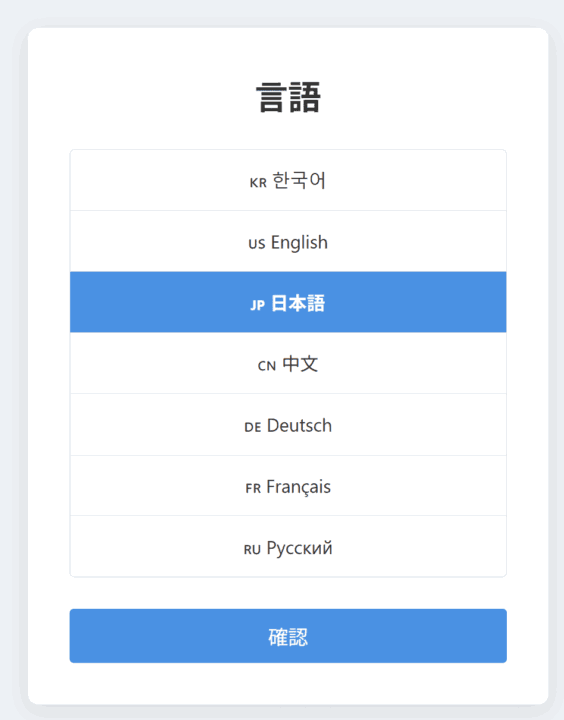Click the word Deutsch

click(x=299, y=426)
